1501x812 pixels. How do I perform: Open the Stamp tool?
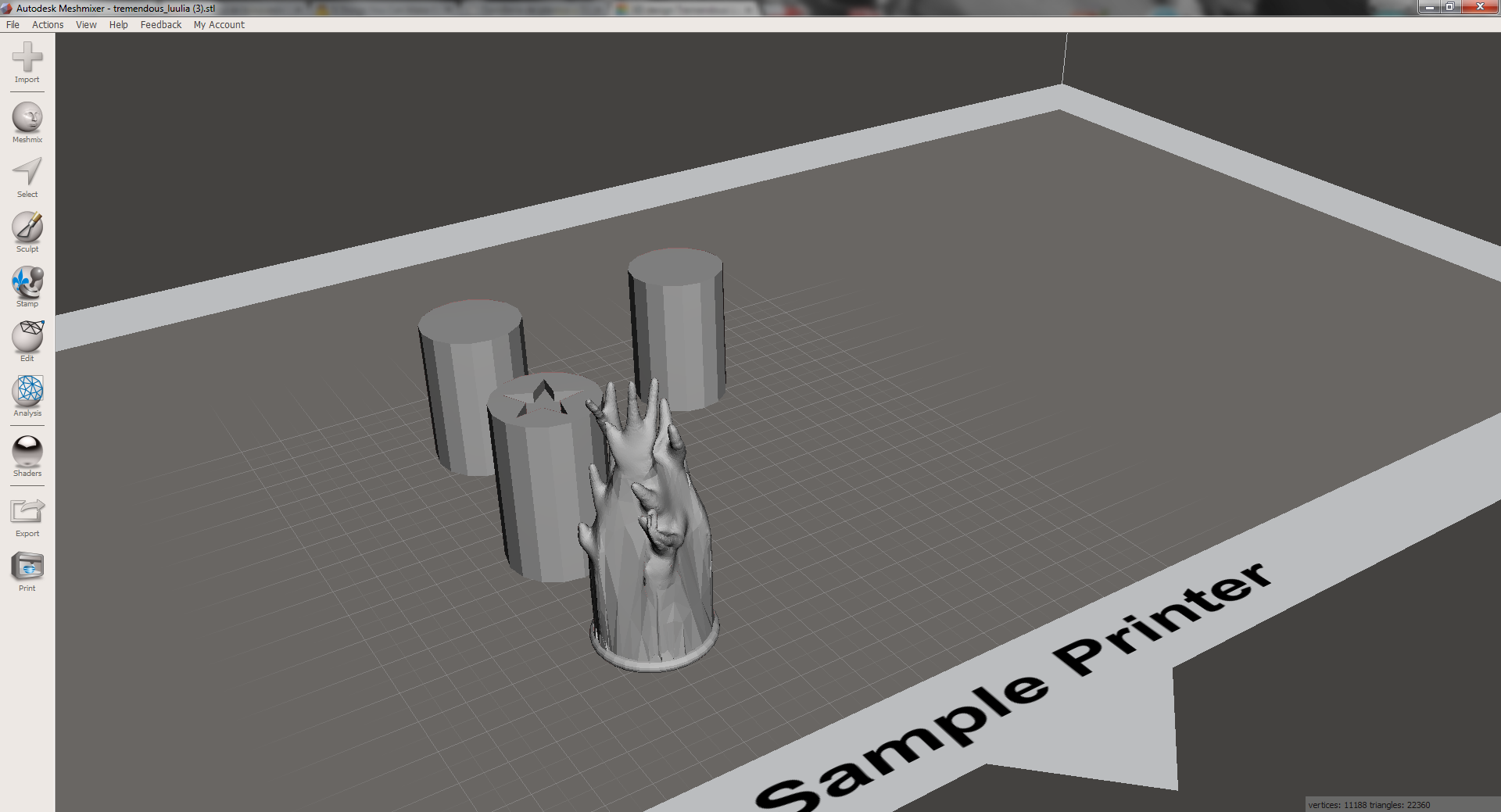click(27, 287)
